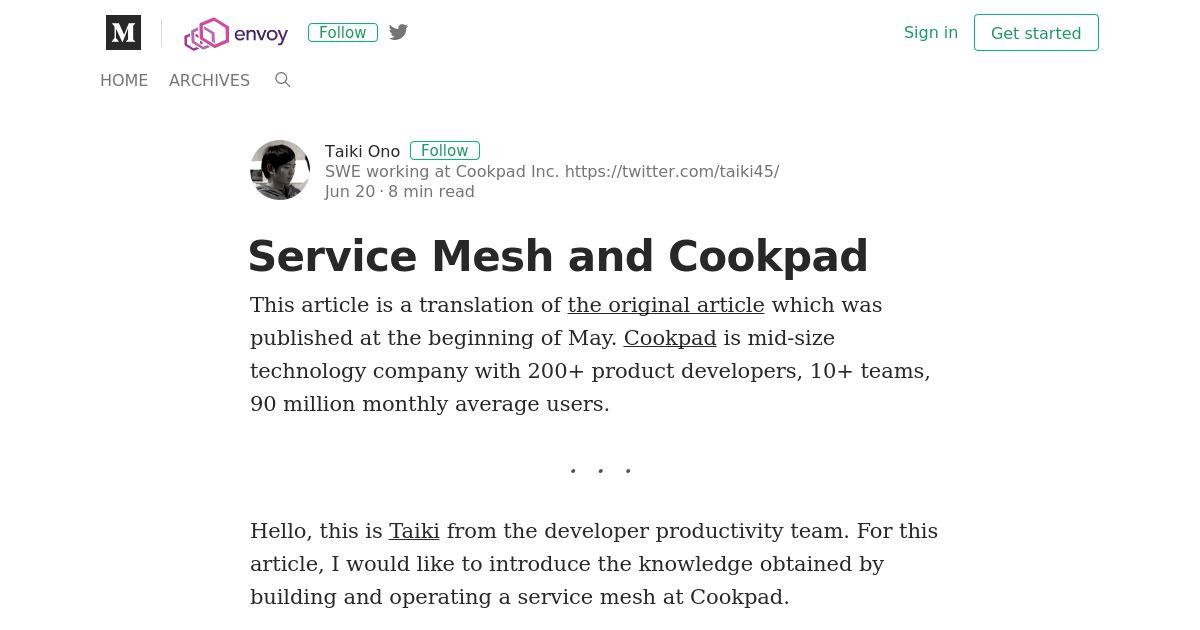Viewport: 1200px width, 630px height.
Task: Open the Taiki link in greeting paragraph
Action: [414, 531]
